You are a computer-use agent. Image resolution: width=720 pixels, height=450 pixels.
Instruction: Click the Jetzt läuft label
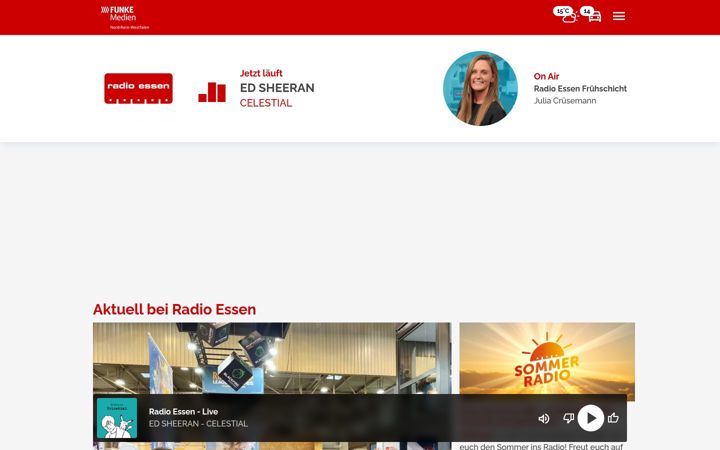(261, 73)
